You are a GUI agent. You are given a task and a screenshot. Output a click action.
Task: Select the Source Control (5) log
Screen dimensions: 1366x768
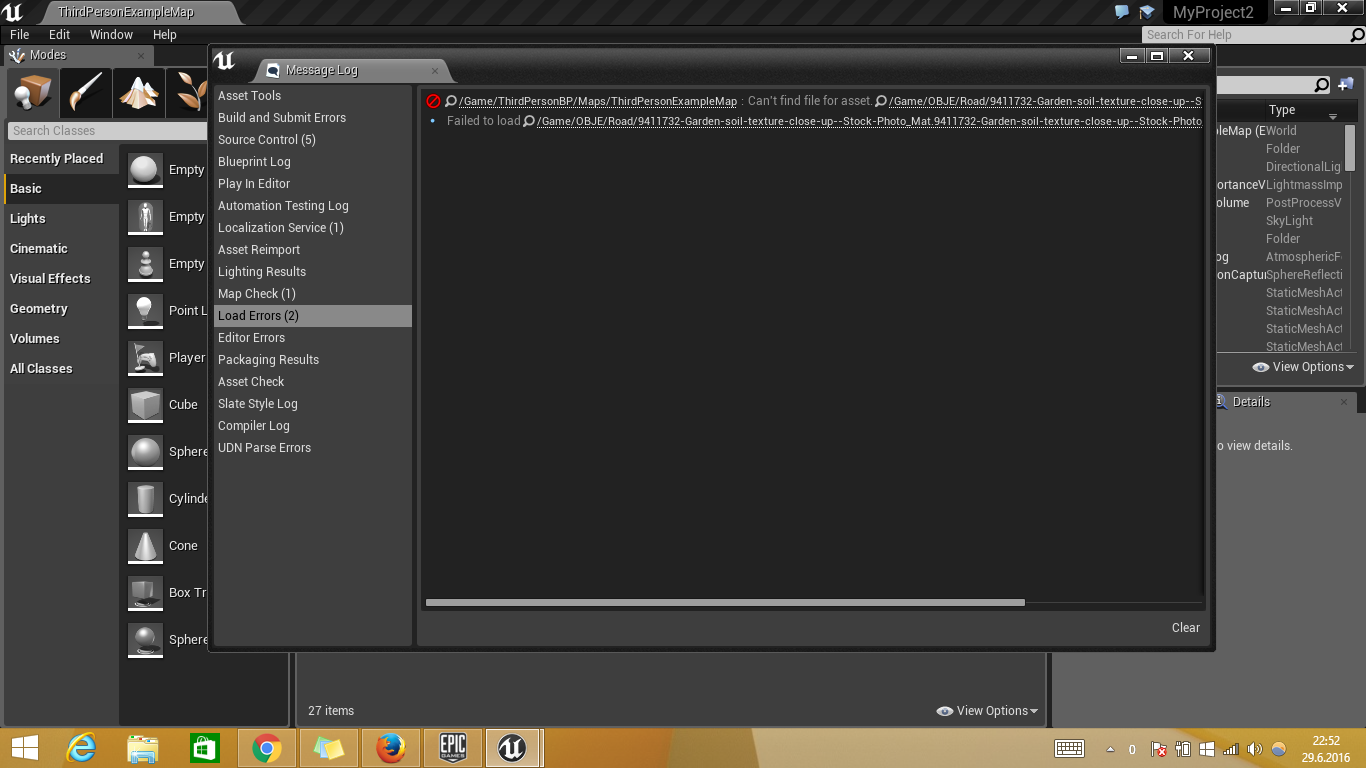(312, 140)
